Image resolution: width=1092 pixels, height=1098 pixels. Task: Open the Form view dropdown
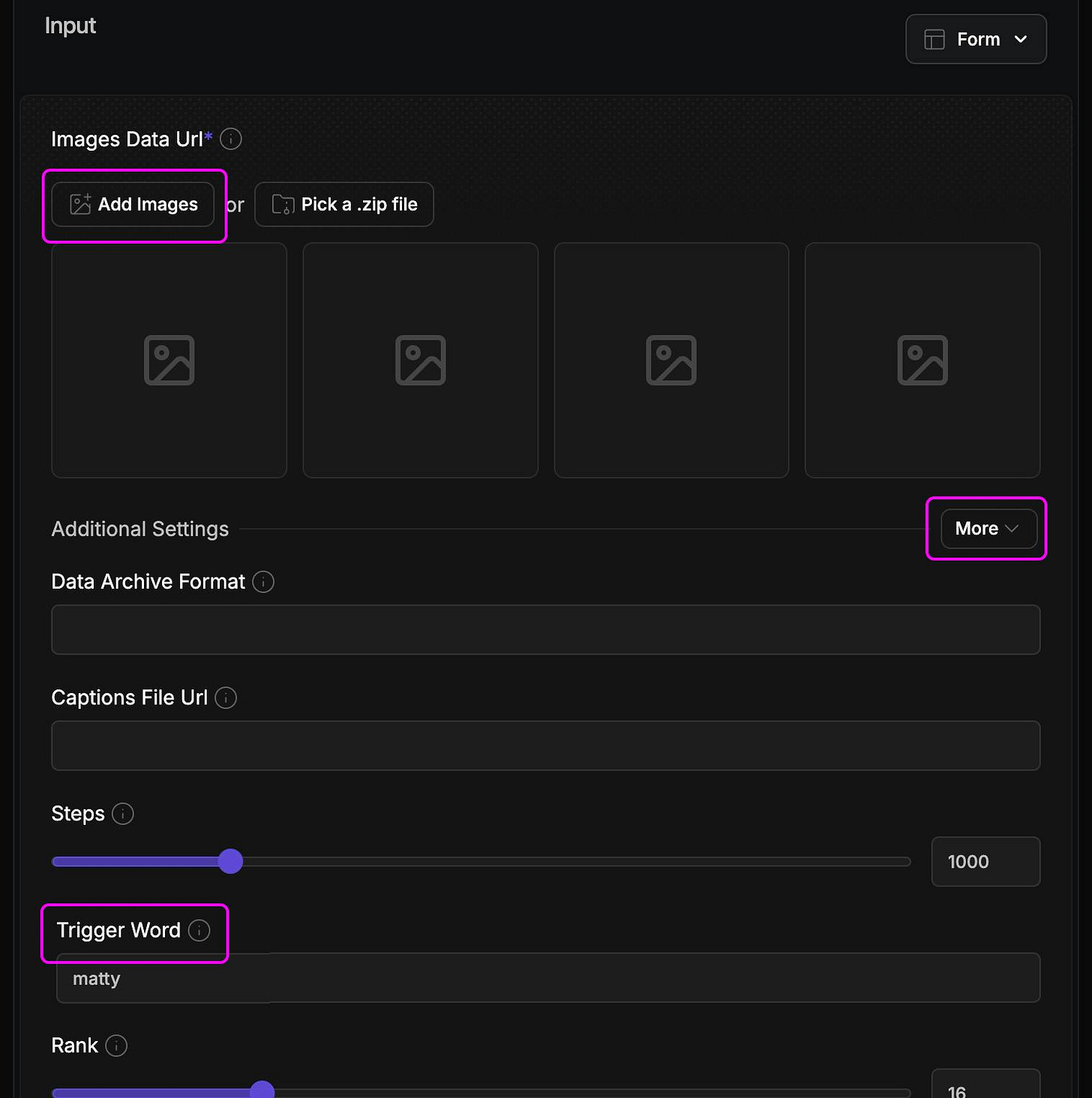coord(976,39)
